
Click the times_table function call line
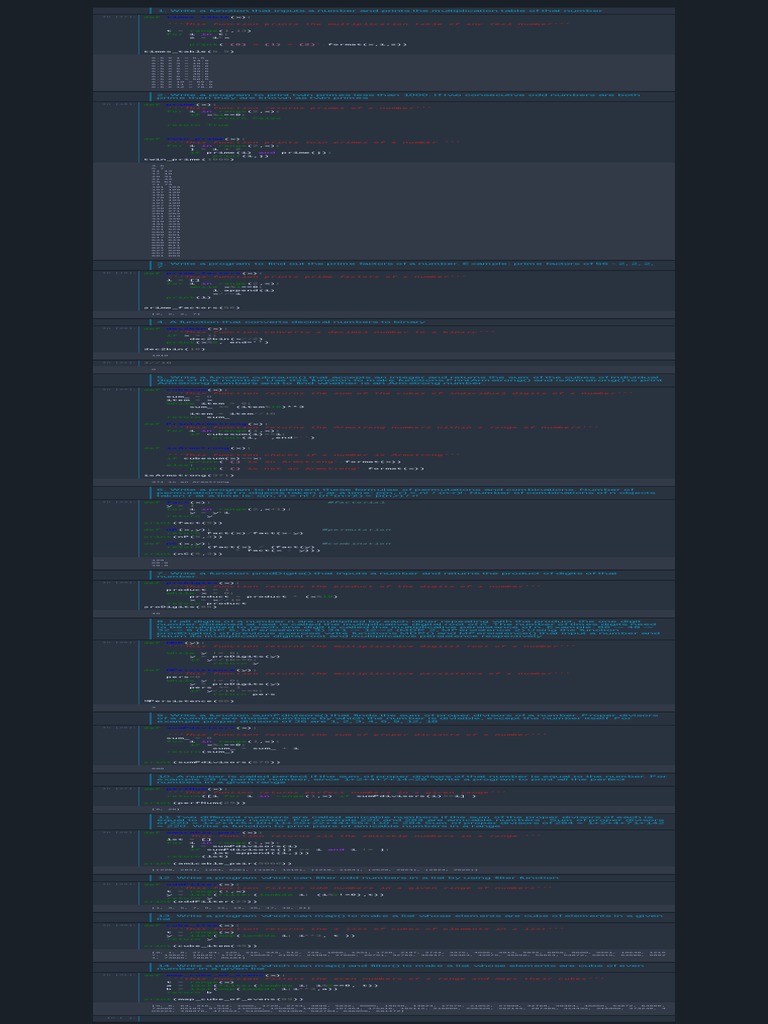(189, 51)
